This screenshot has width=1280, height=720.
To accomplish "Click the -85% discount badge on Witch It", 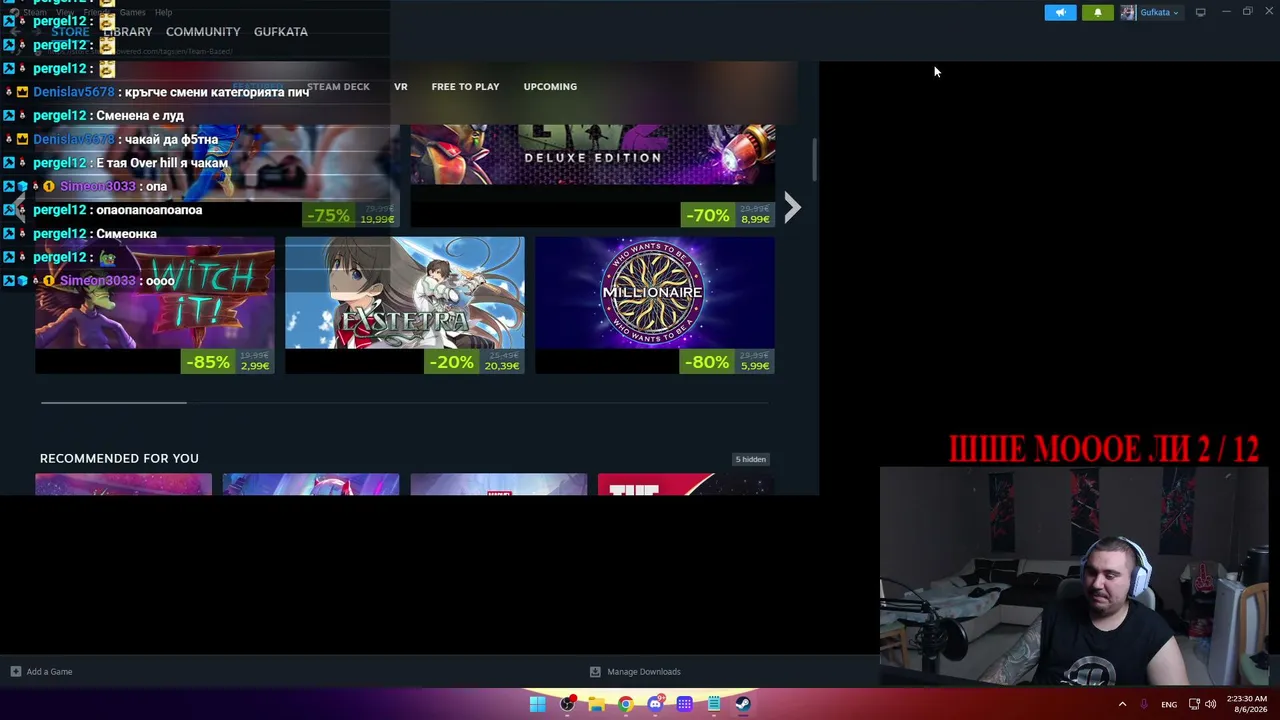I will 208,362.
